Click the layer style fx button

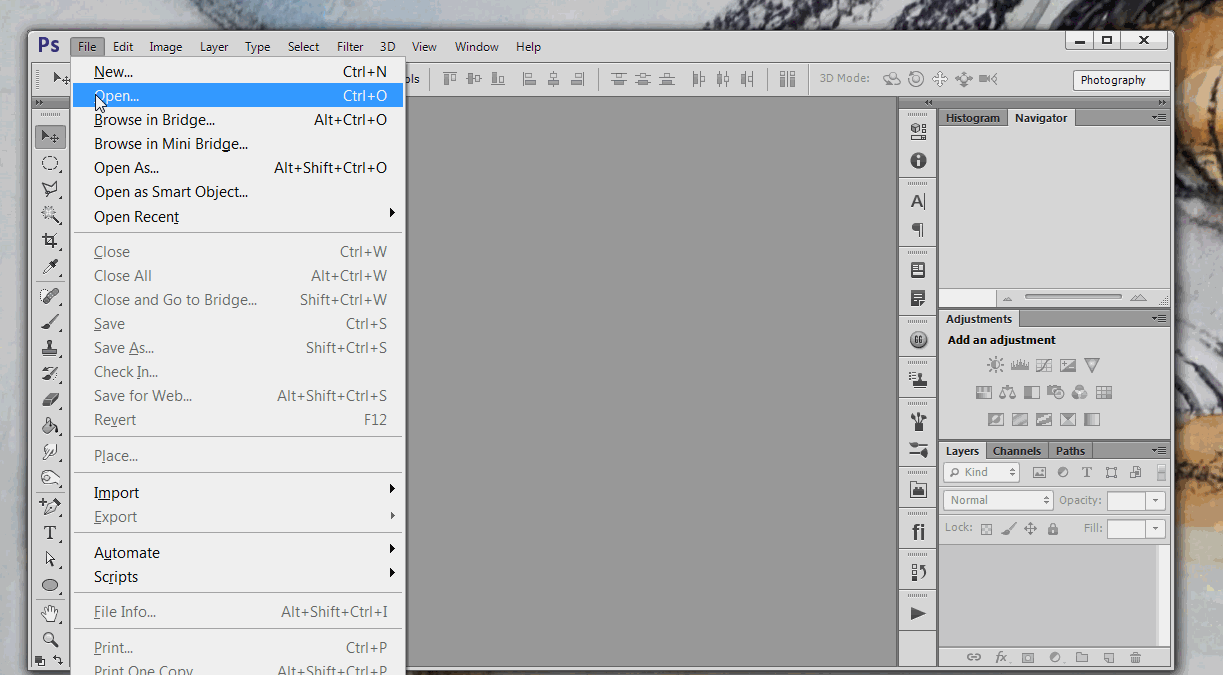(x=1001, y=657)
